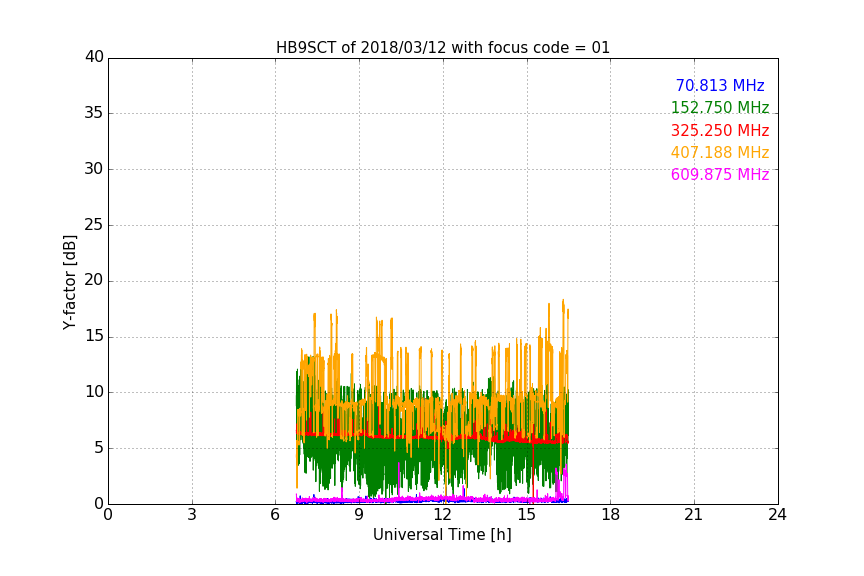This screenshot has width=864, height=576.
Task: Select the 325.250 MHz legend entry
Action: 720,131
